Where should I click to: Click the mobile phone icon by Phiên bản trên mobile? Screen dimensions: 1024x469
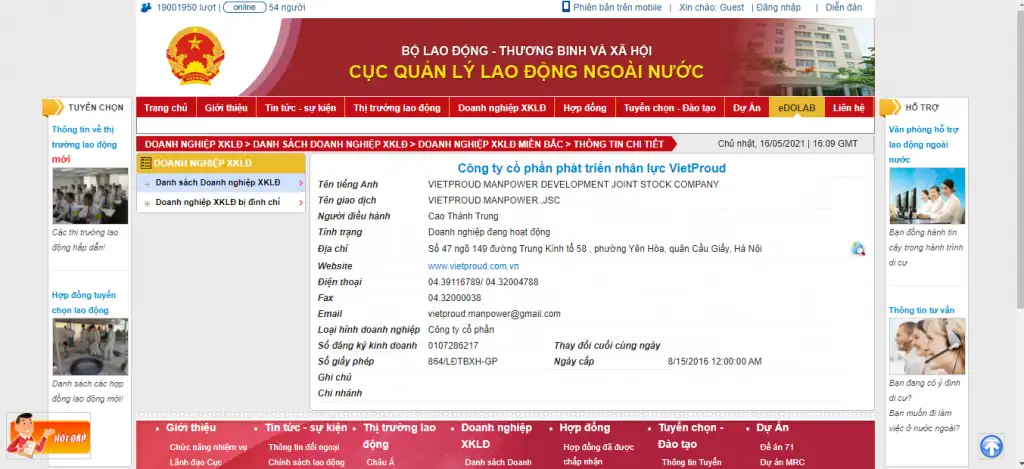pos(566,7)
